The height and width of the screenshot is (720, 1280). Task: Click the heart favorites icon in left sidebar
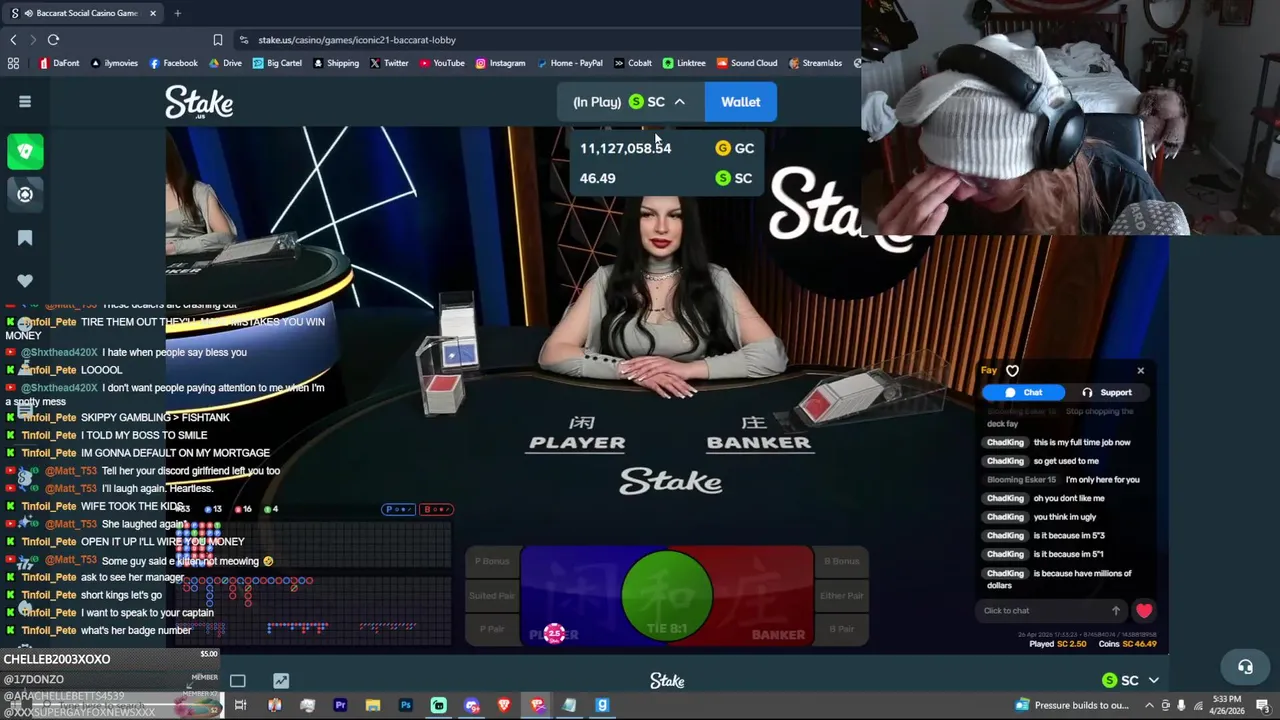tap(25, 281)
